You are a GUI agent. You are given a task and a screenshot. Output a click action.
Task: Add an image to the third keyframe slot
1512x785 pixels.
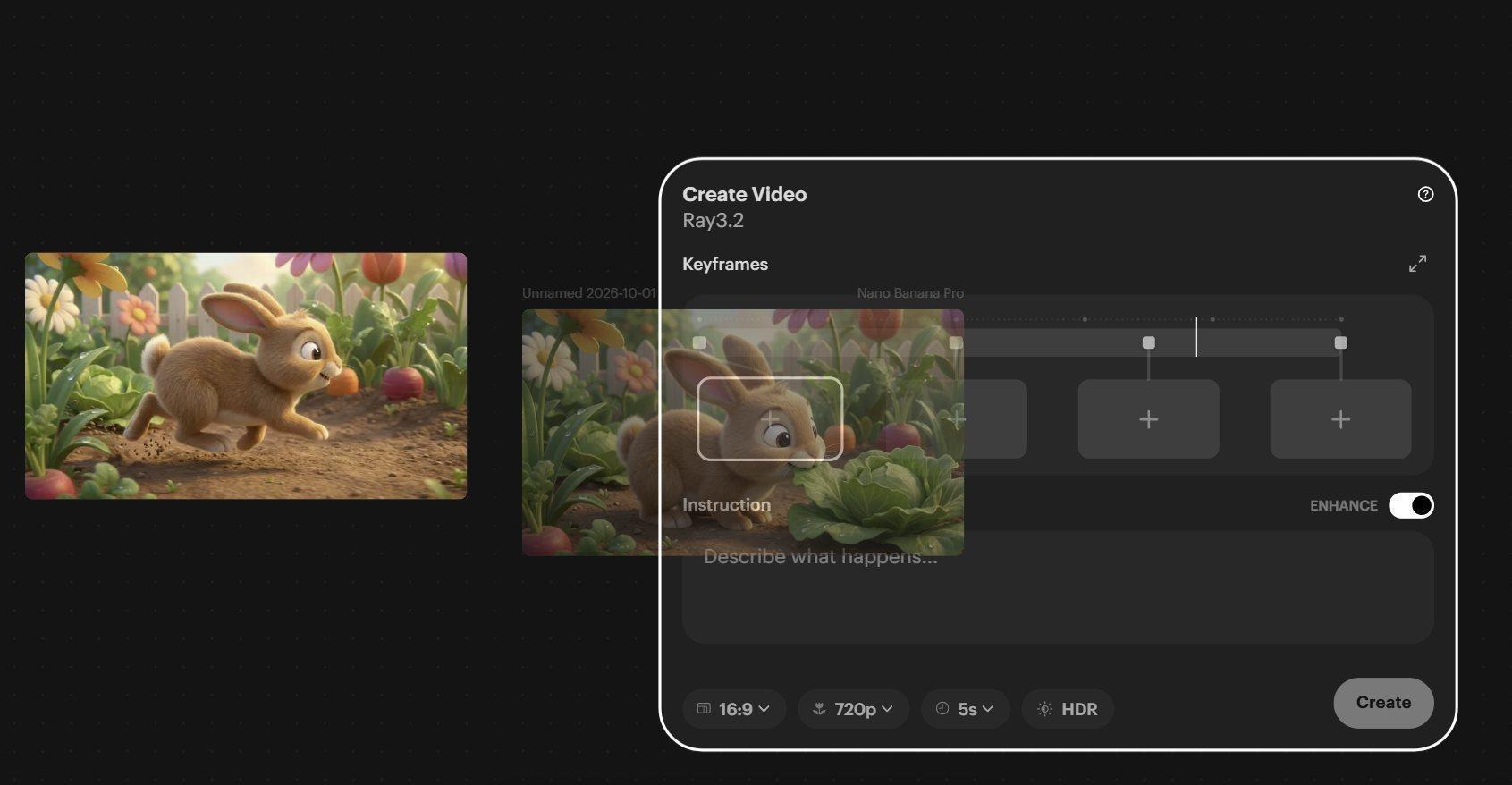[1148, 419]
